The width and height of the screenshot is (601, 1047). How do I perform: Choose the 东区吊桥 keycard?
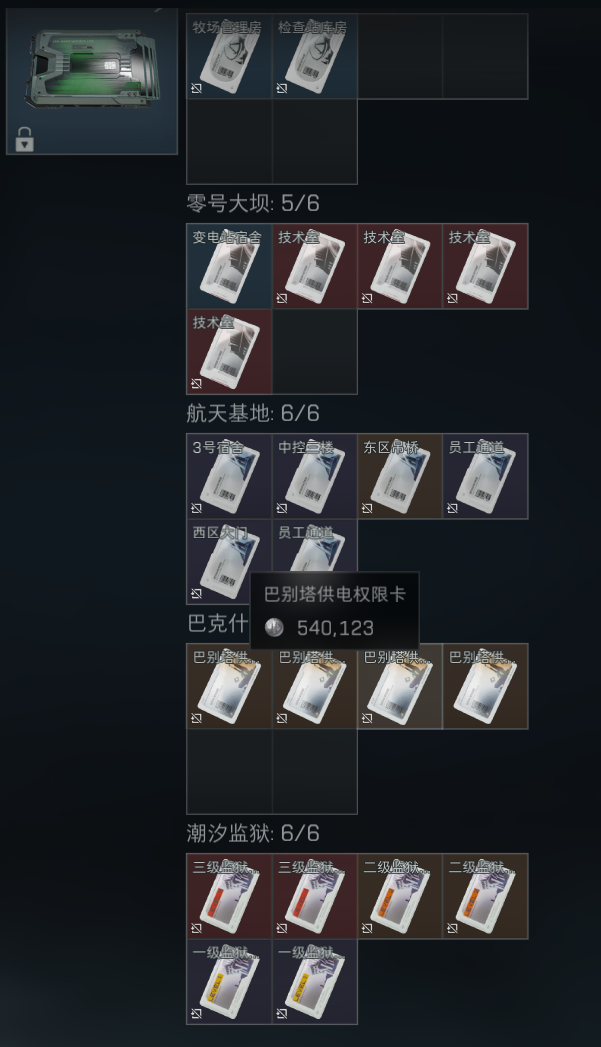[400, 476]
